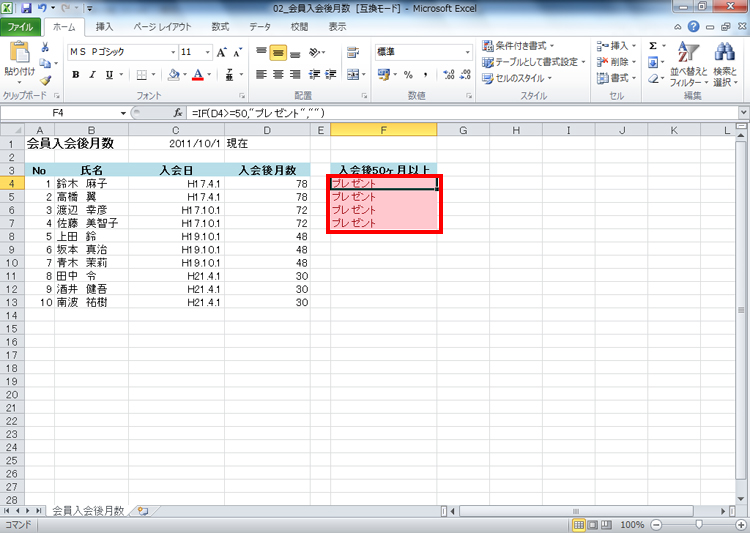Decrease font size with small A
Image resolution: width=750 pixels, height=533 pixels.
click(x=237, y=52)
